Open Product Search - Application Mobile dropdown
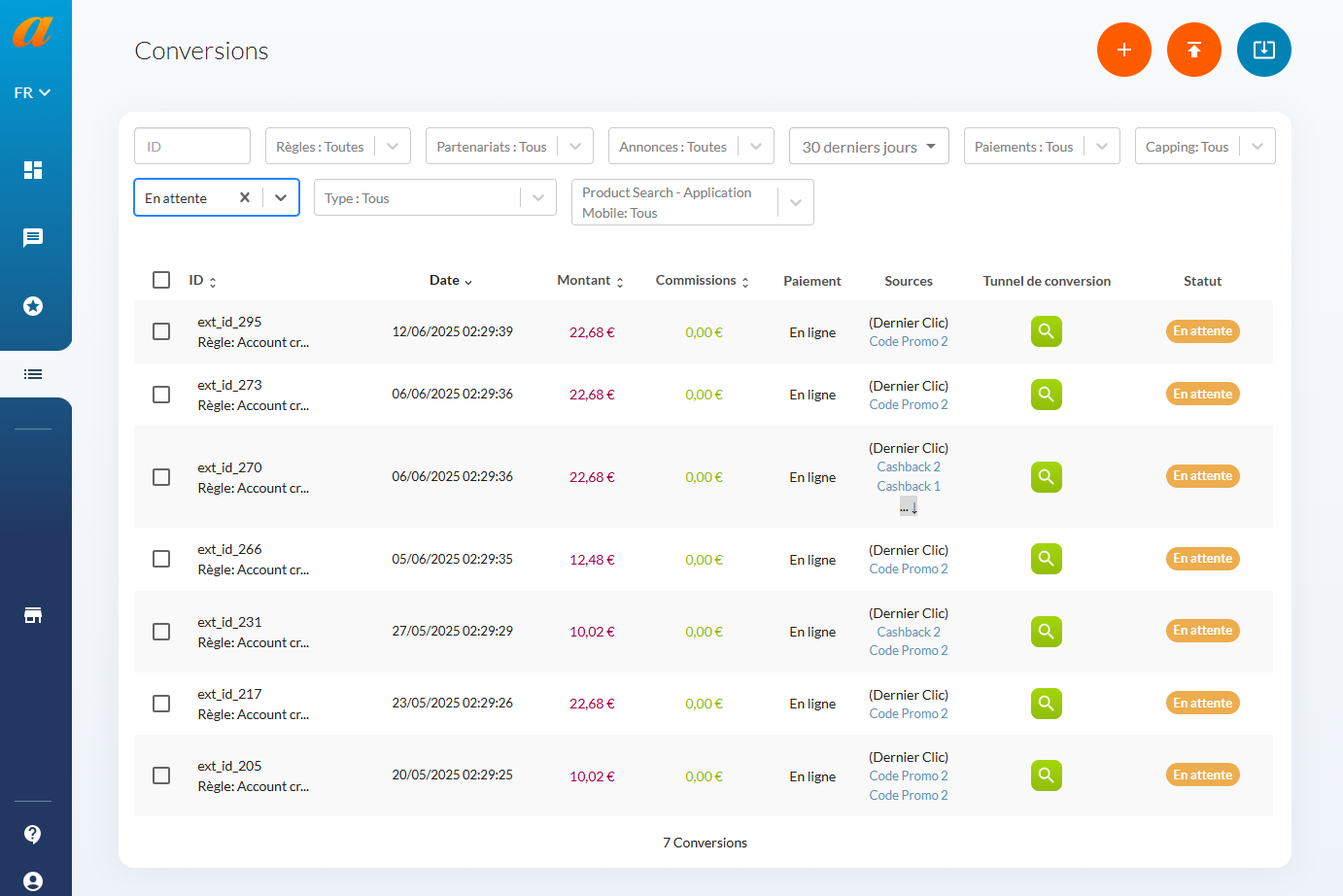 click(693, 202)
